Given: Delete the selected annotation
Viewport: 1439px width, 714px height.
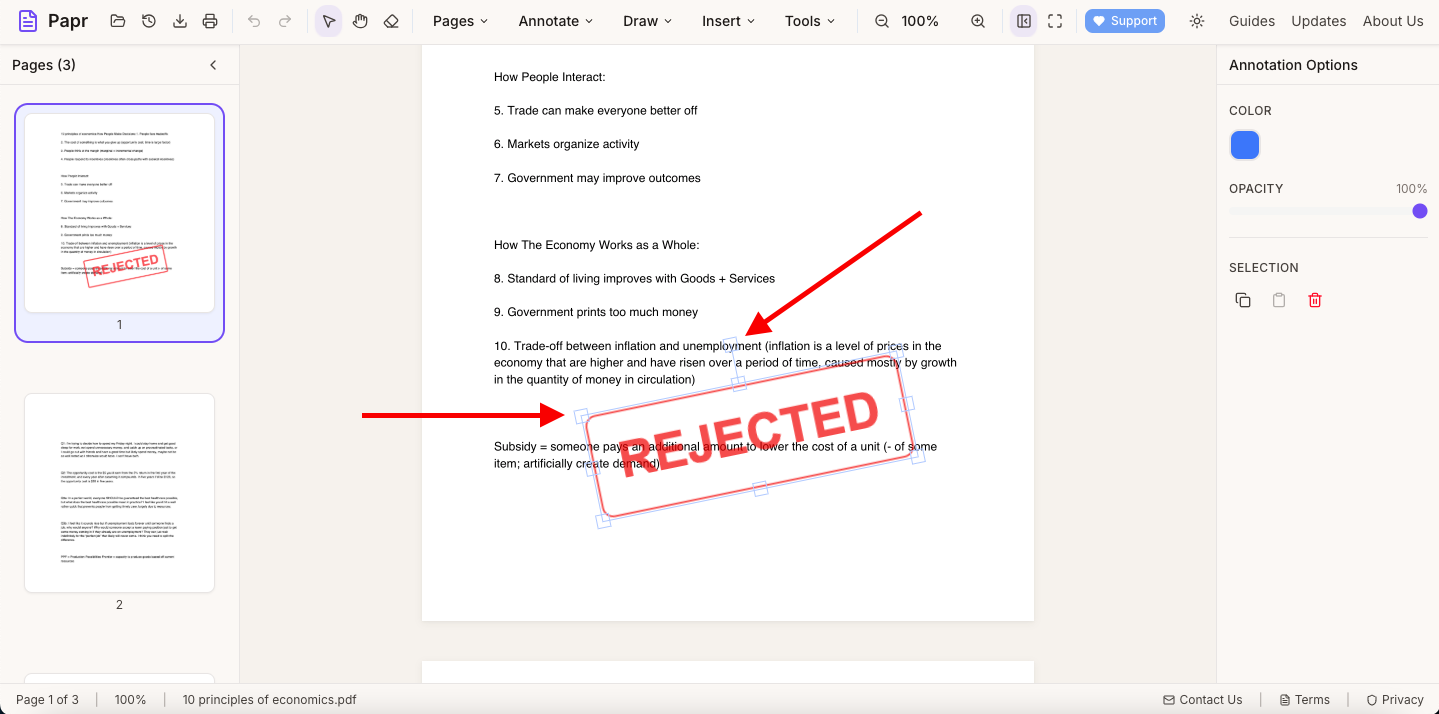Looking at the screenshot, I should pos(1314,299).
